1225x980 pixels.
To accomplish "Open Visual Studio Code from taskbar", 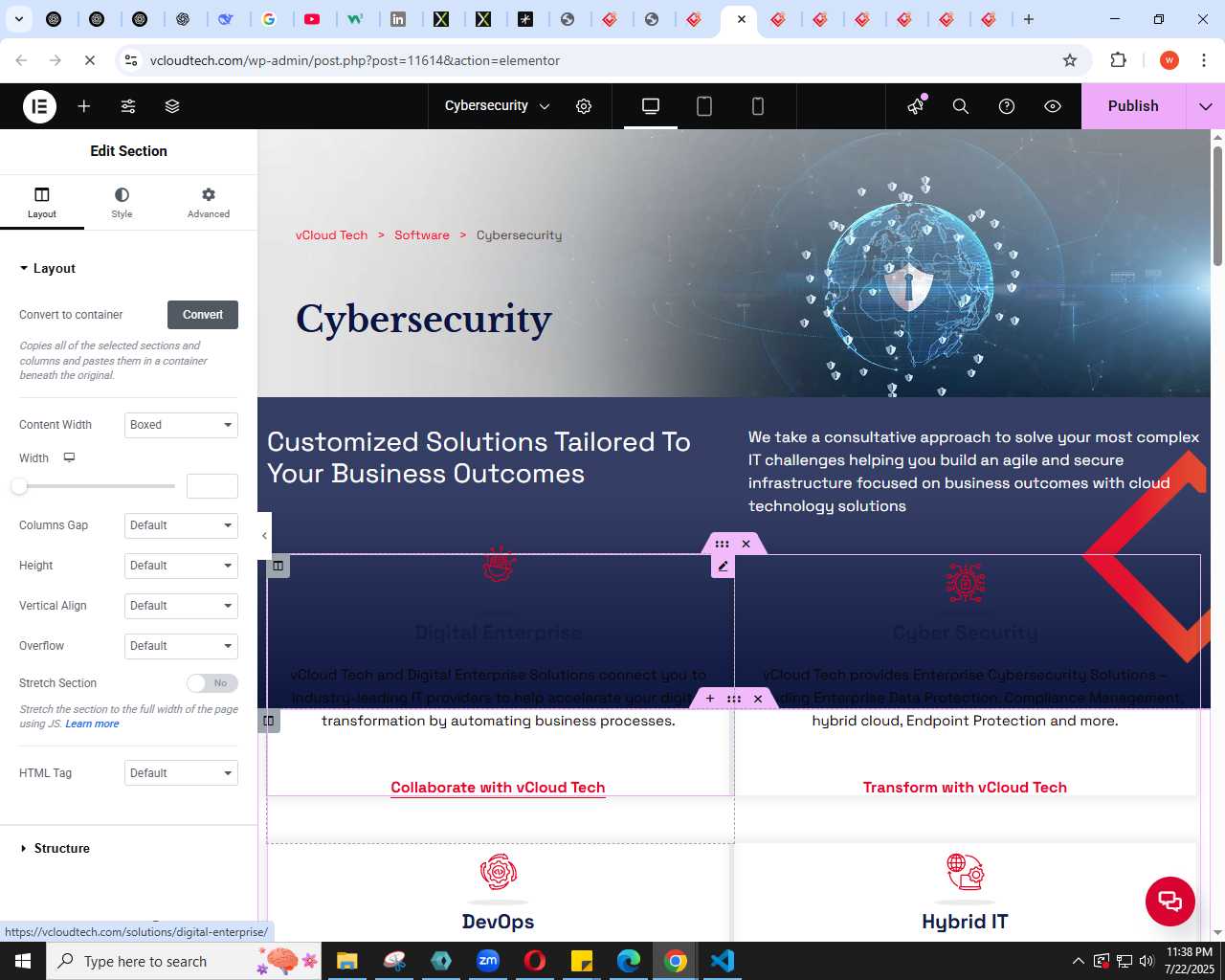I will click(723, 961).
